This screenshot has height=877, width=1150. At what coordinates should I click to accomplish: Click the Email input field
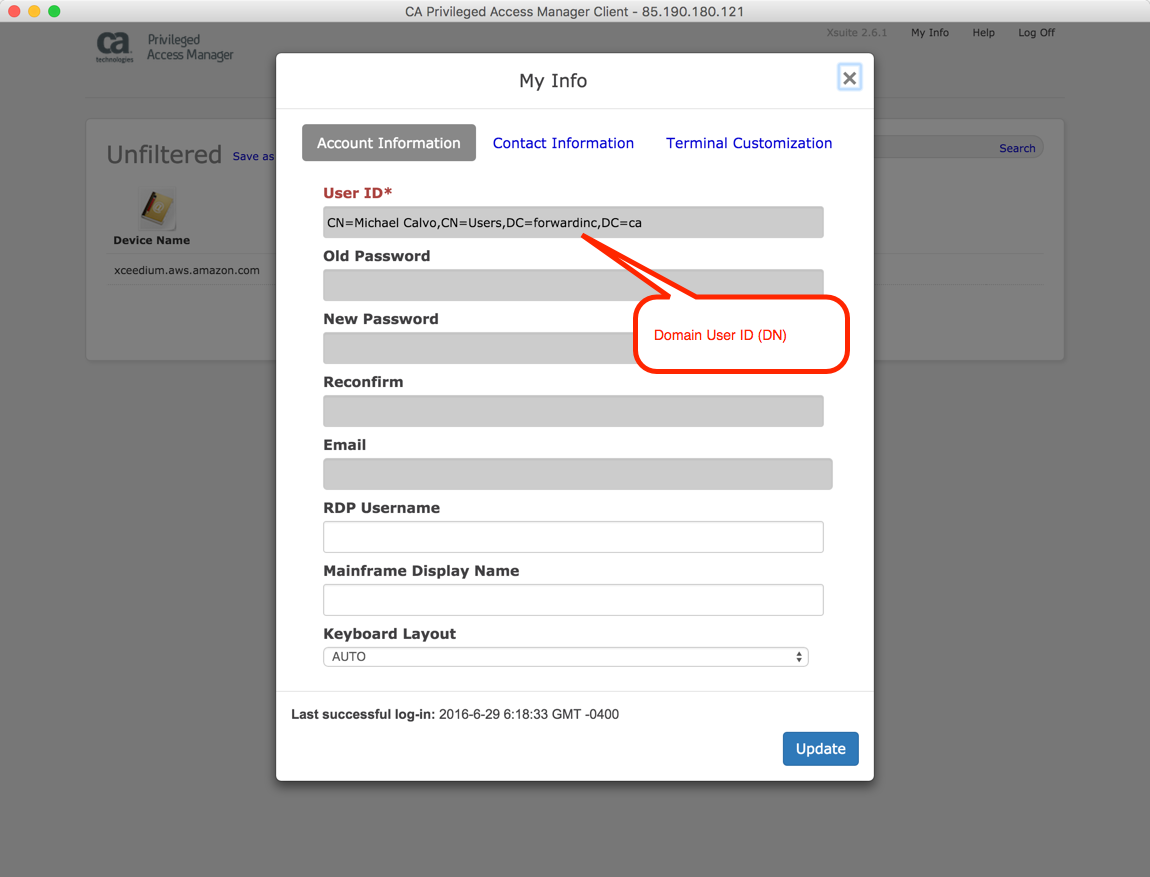pos(577,474)
